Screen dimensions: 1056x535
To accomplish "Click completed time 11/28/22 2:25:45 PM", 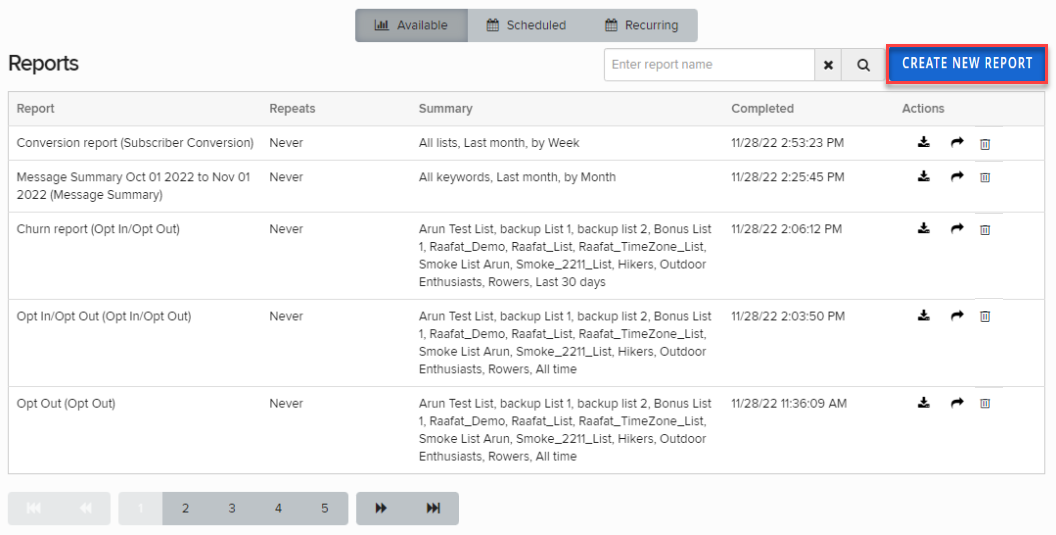I will tap(788, 177).
